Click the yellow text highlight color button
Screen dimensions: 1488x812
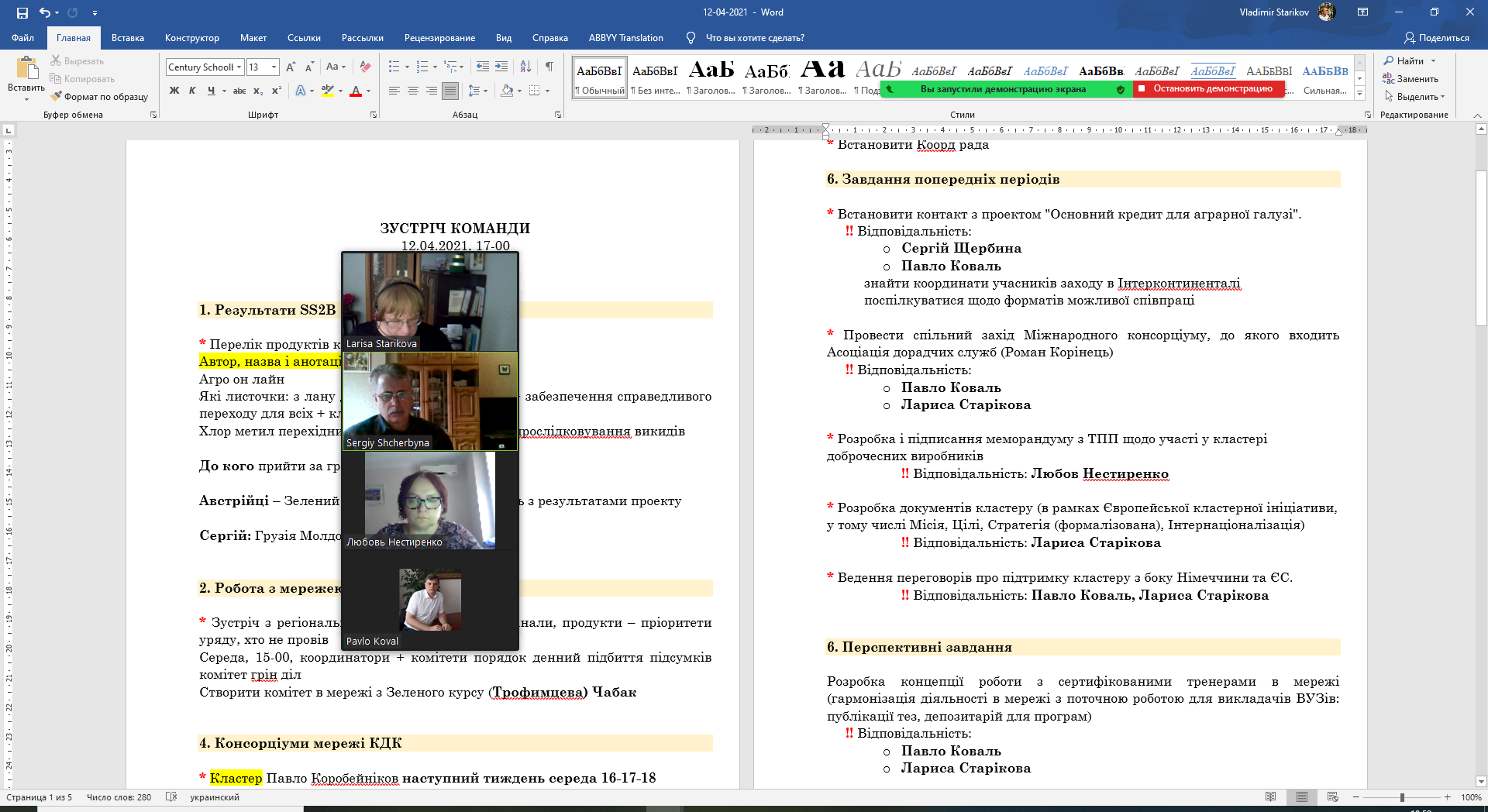point(328,91)
